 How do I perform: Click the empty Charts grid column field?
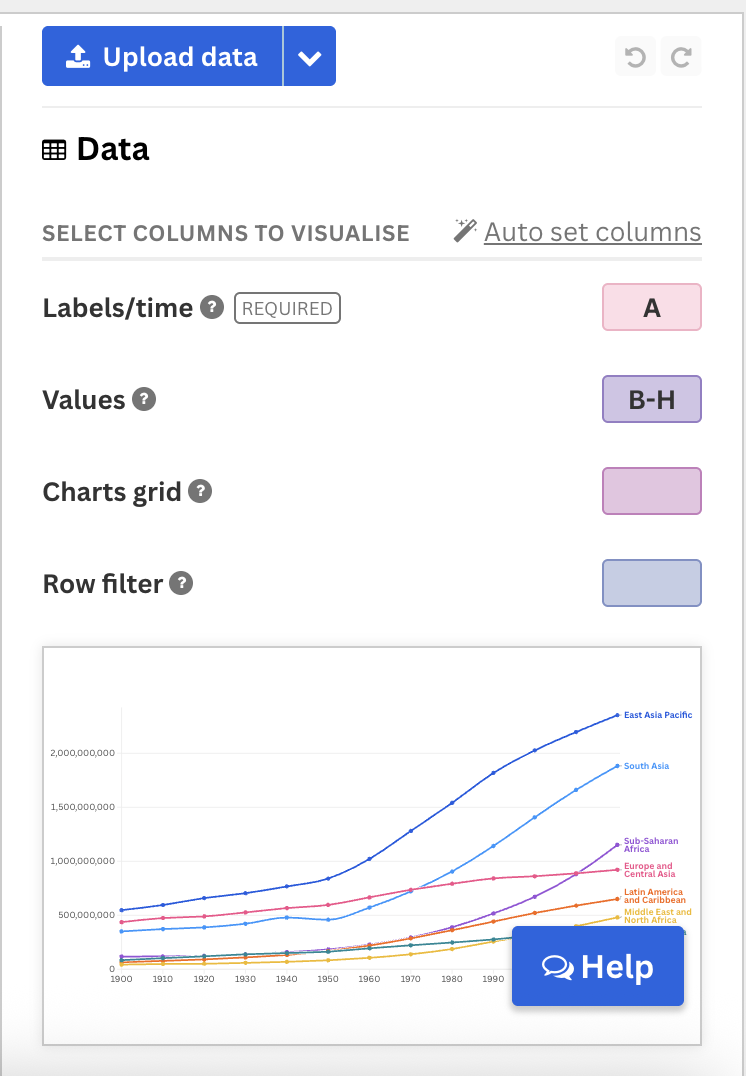(x=651, y=490)
